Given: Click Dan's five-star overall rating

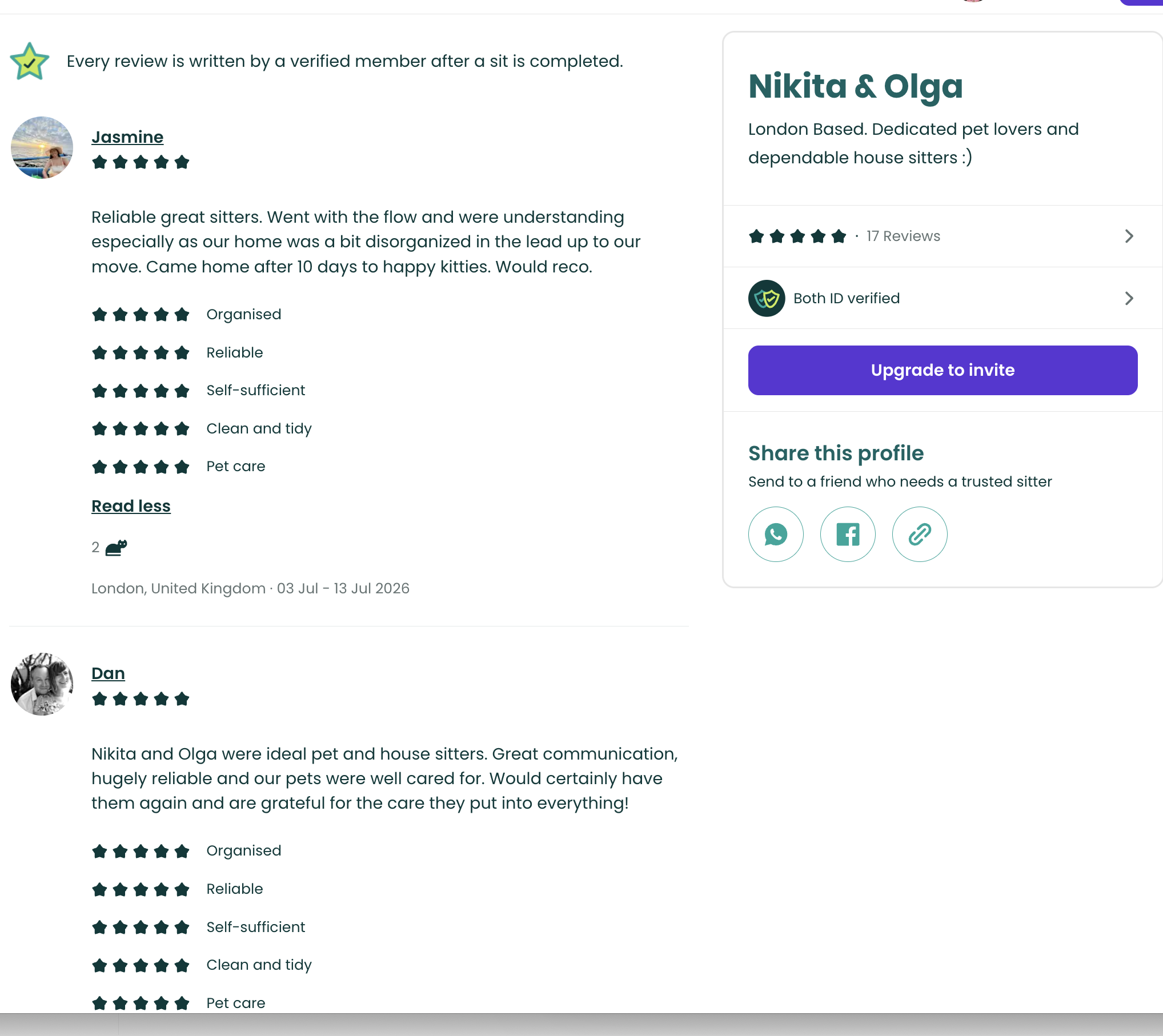Looking at the screenshot, I should click(x=141, y=699).
